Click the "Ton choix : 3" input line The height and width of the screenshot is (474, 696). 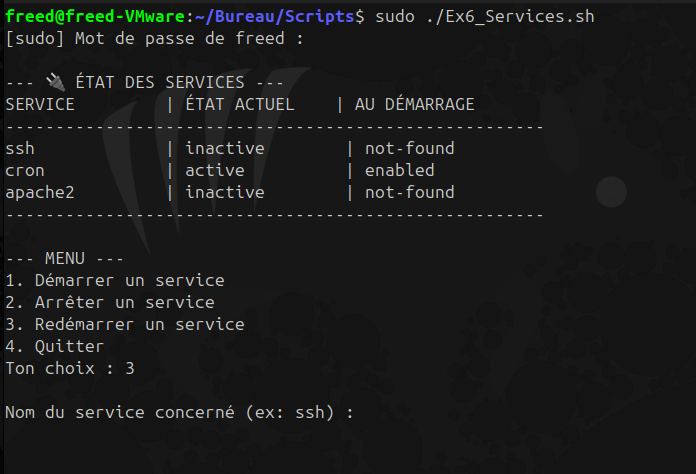(x=70, y=368)
